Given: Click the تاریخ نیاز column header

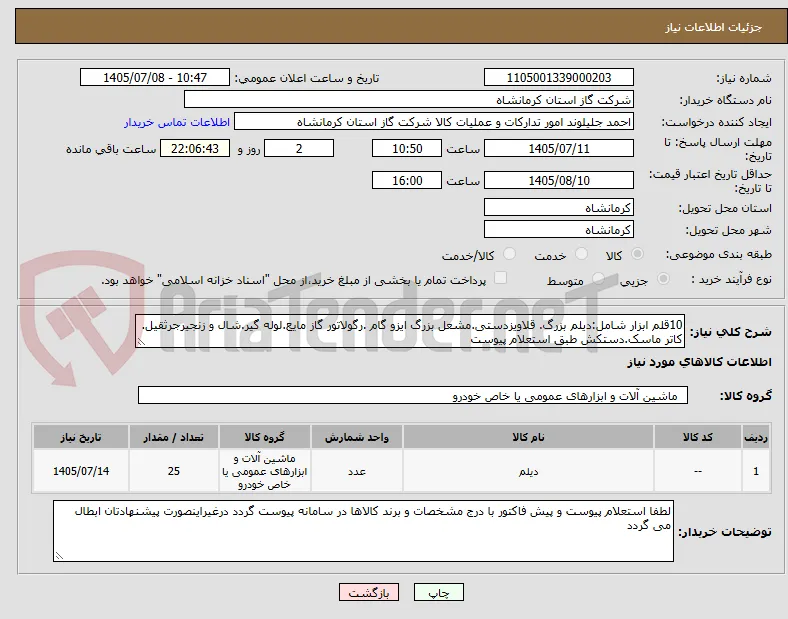Looking at the screenshot, I should [x=81, y=437].
